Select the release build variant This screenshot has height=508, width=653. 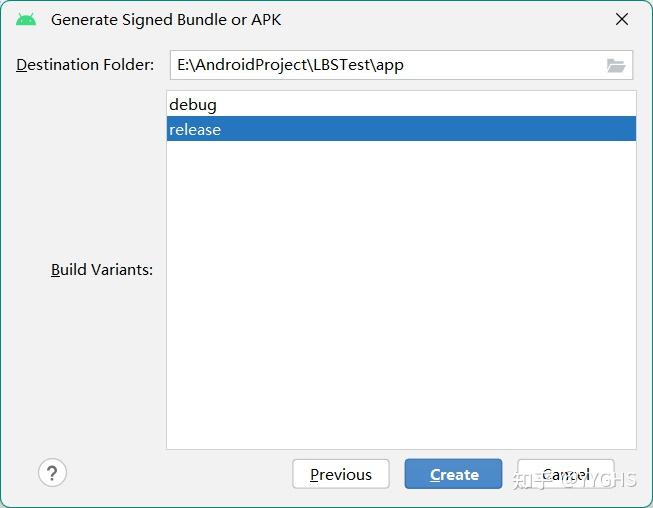[400, 129]
